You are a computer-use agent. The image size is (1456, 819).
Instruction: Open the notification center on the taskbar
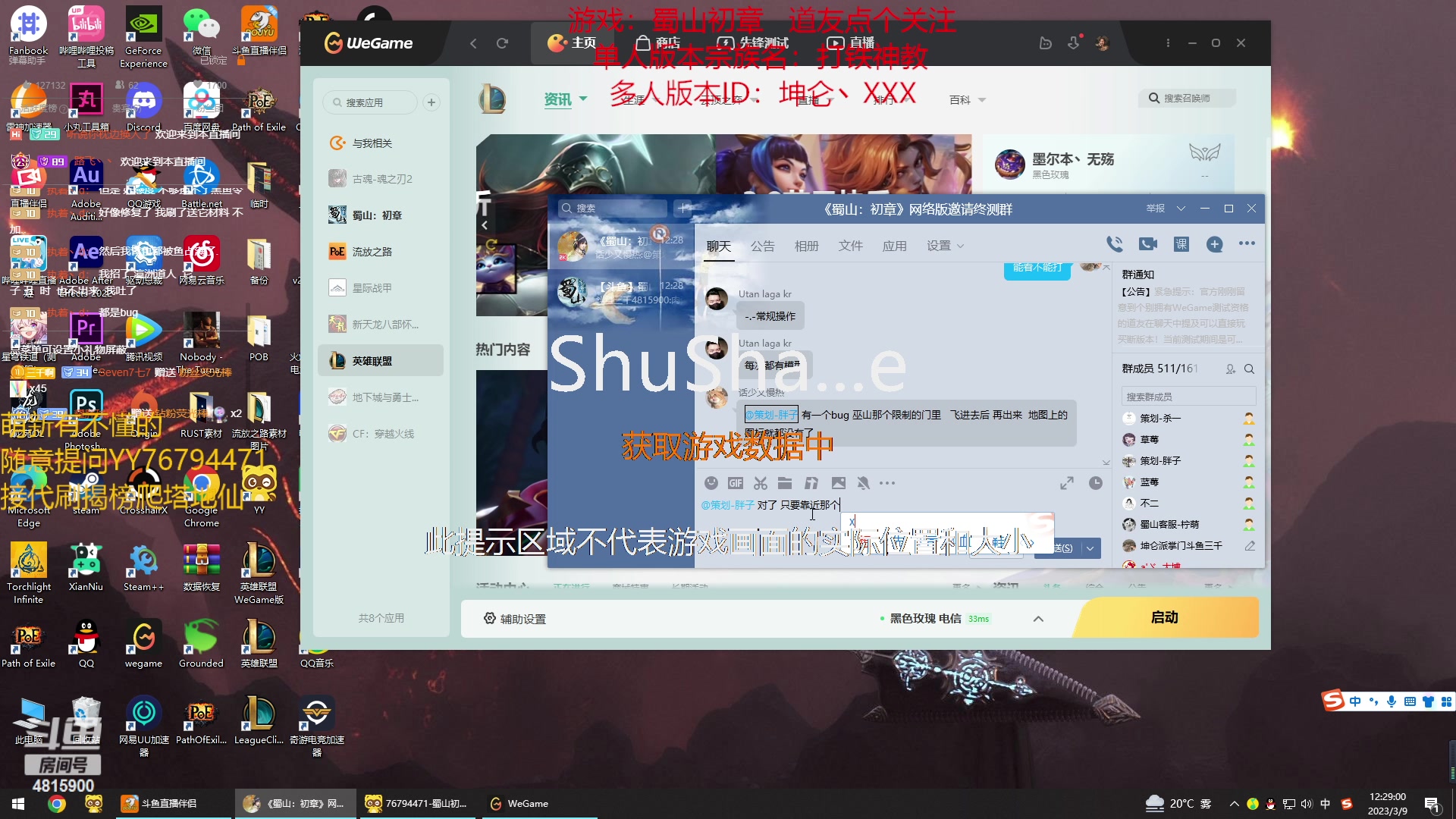click(x=1432, y=804)
